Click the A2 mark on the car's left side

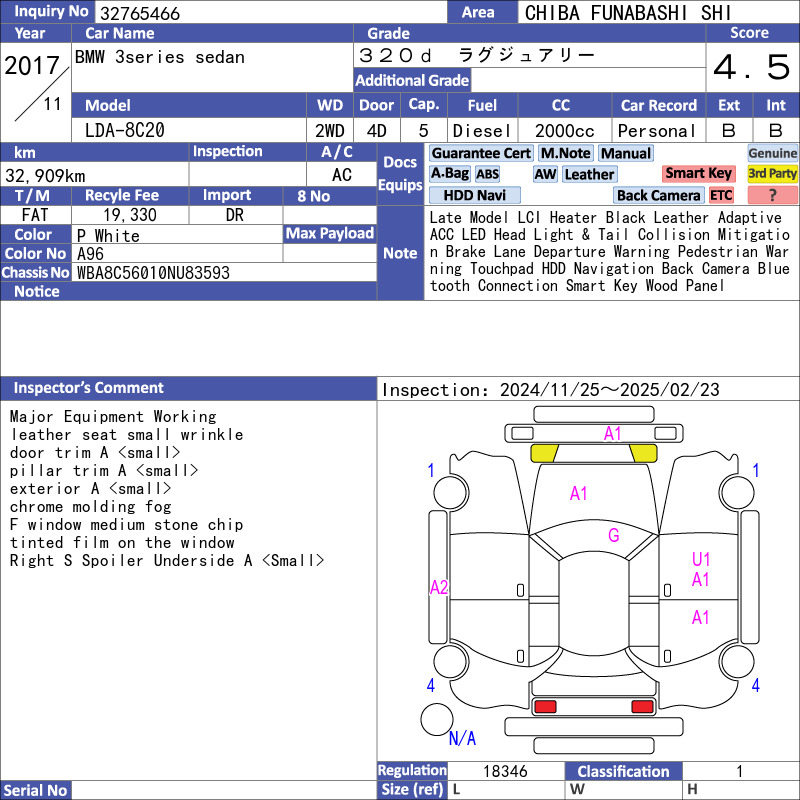pos(439,587)
